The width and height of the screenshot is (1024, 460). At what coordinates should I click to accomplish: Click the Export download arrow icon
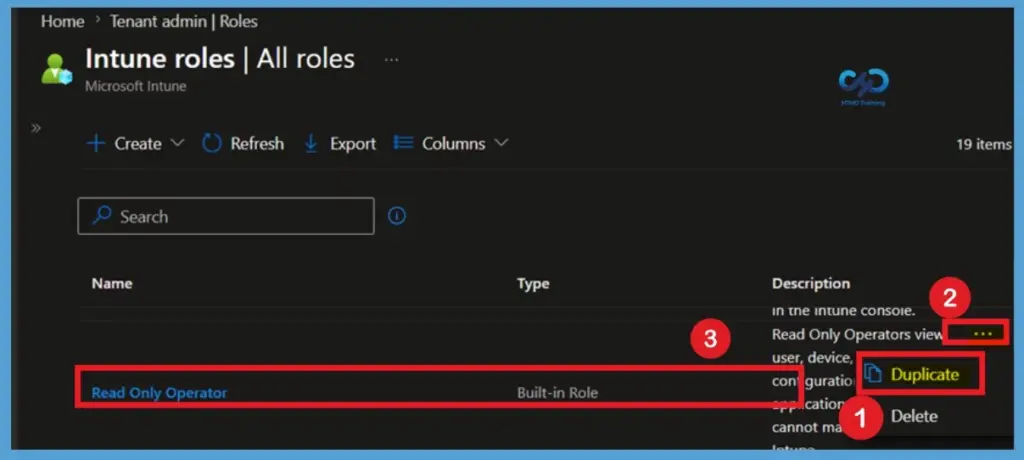(x=311, y=144)
